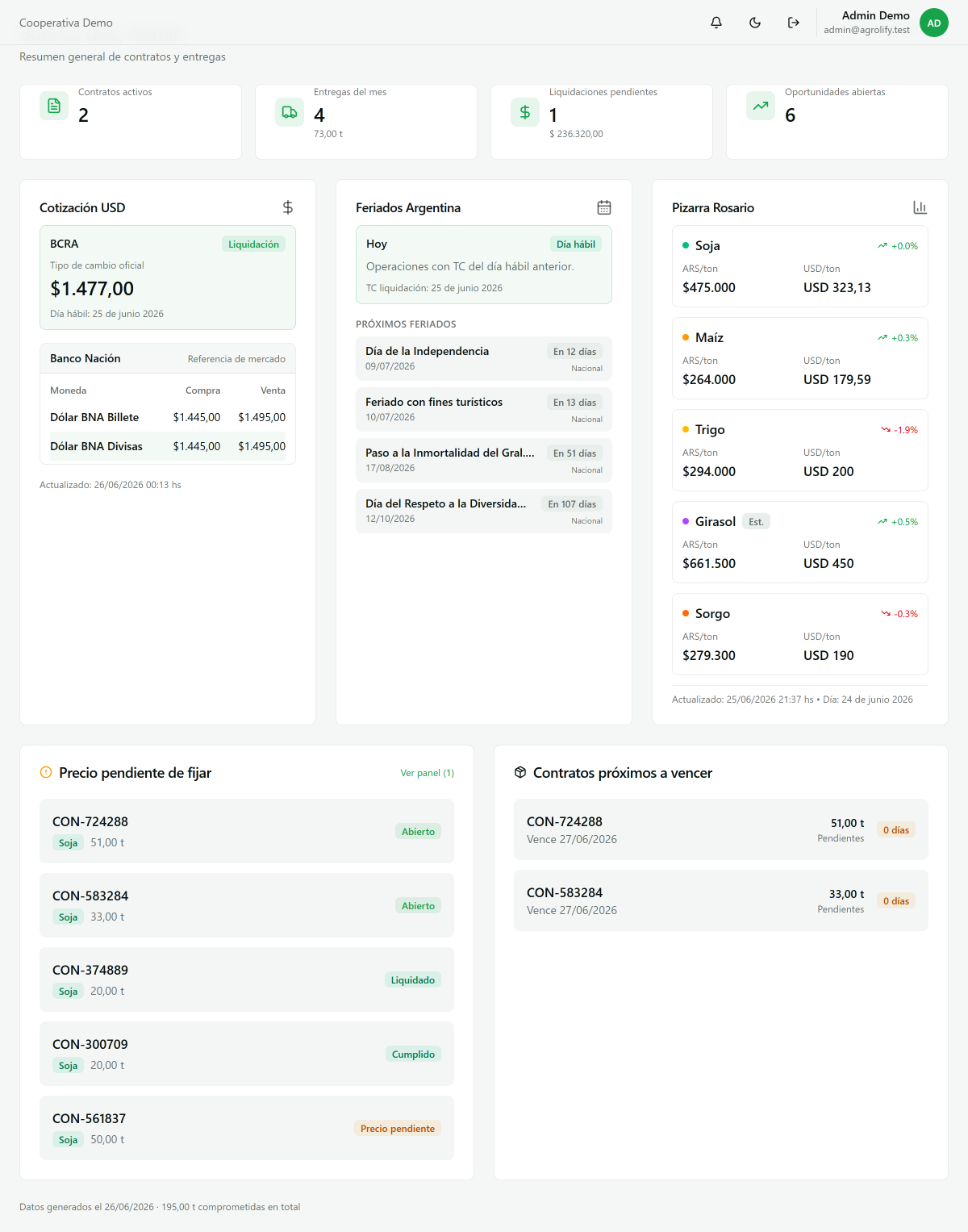Click pending amount $ 236.320,00

pos(576,134)
